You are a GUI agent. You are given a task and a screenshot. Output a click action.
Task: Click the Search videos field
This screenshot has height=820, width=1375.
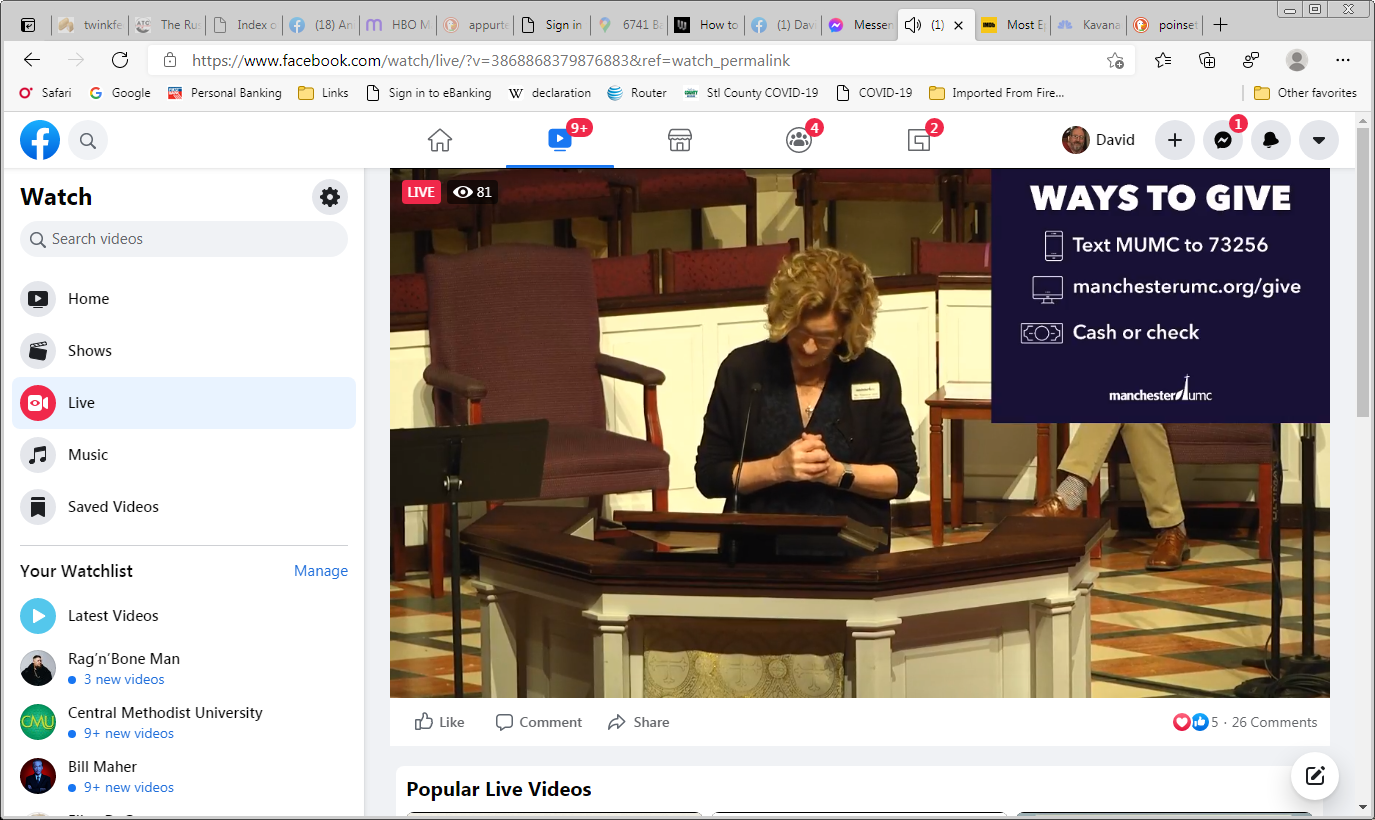pos(184,239)
